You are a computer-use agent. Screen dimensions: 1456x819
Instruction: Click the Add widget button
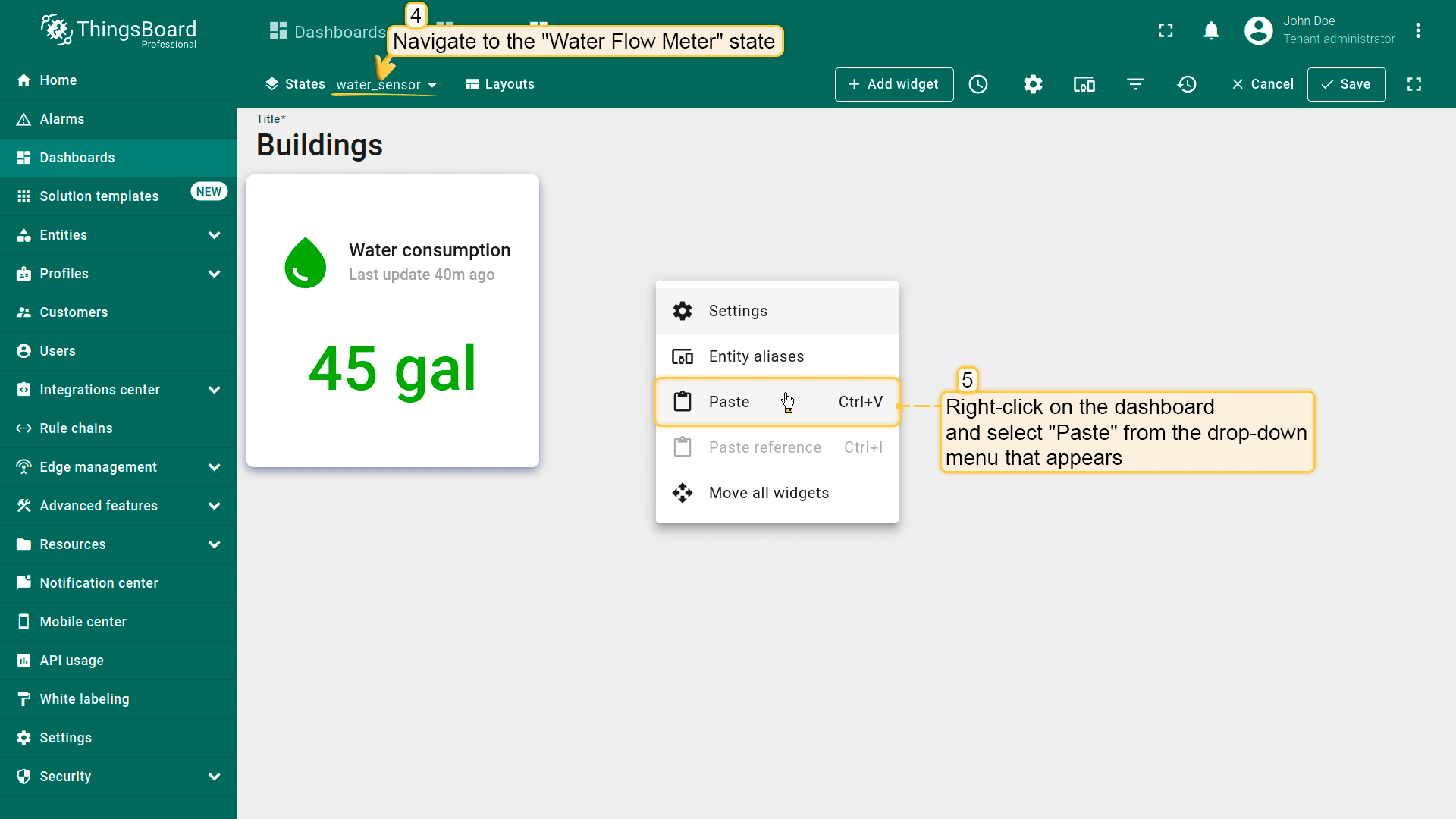893,84
